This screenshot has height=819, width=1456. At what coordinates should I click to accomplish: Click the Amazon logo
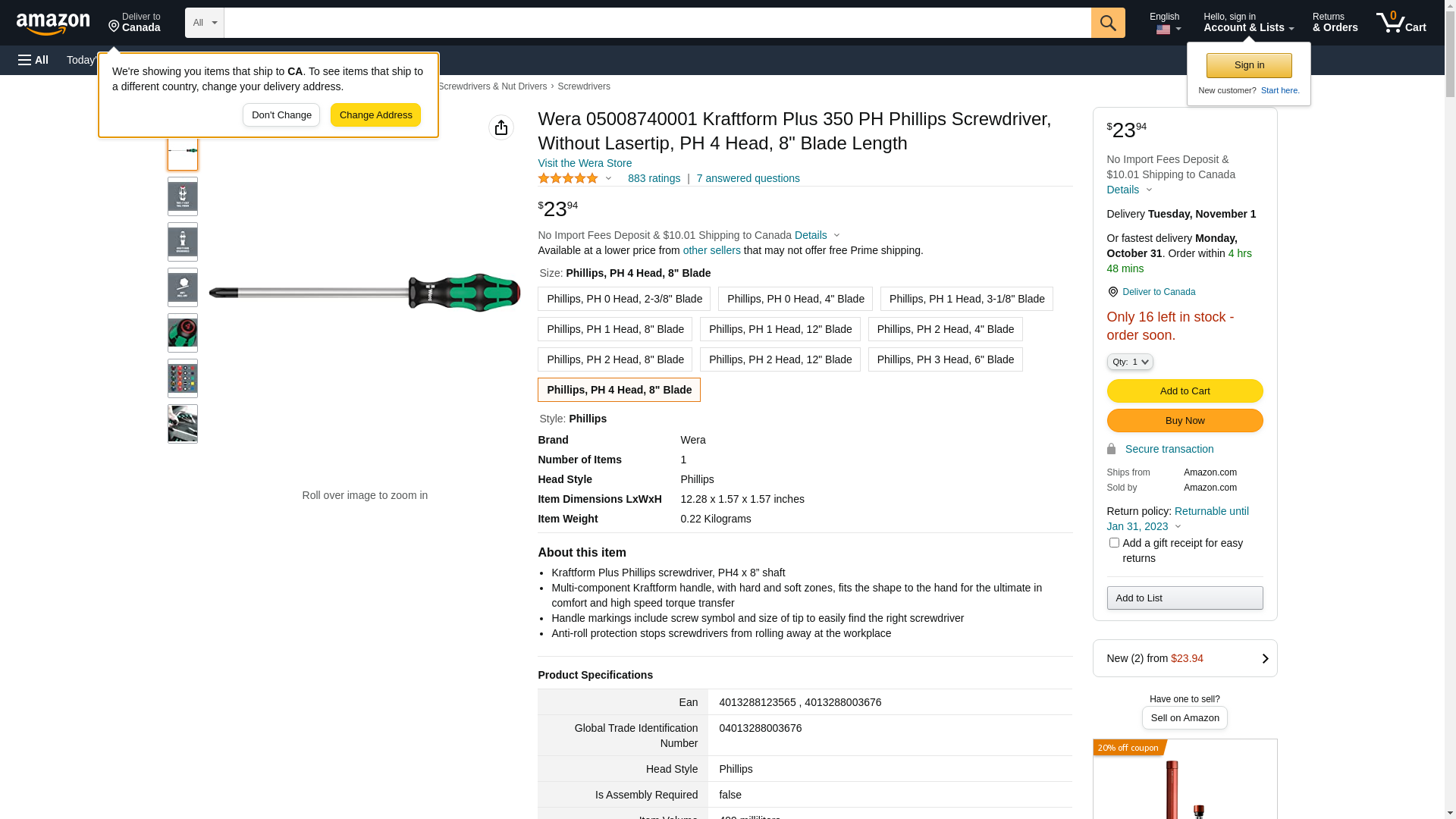tap(53, 24)
